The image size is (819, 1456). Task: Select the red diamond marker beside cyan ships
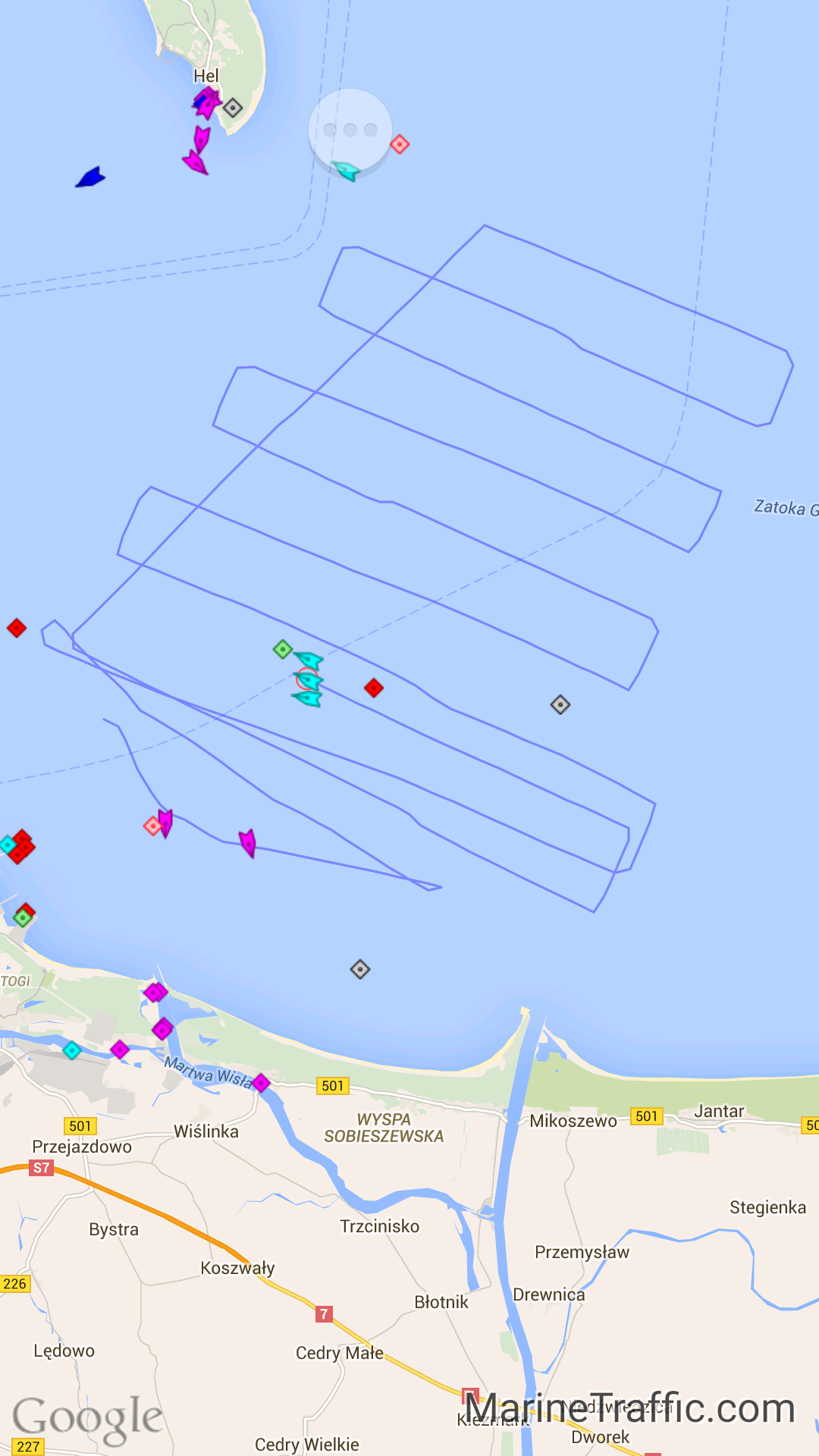tap(374, 688)
